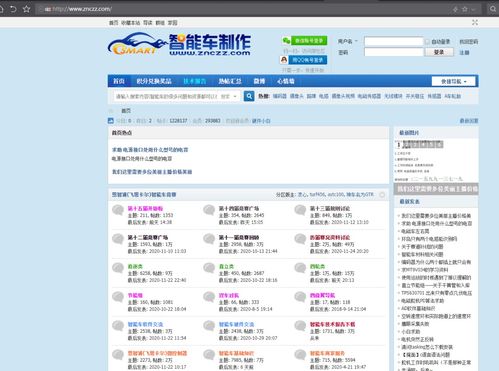Click the browser undo/refresh arrow icon
The height and width of the screenshot is (371, 499).
13,9
